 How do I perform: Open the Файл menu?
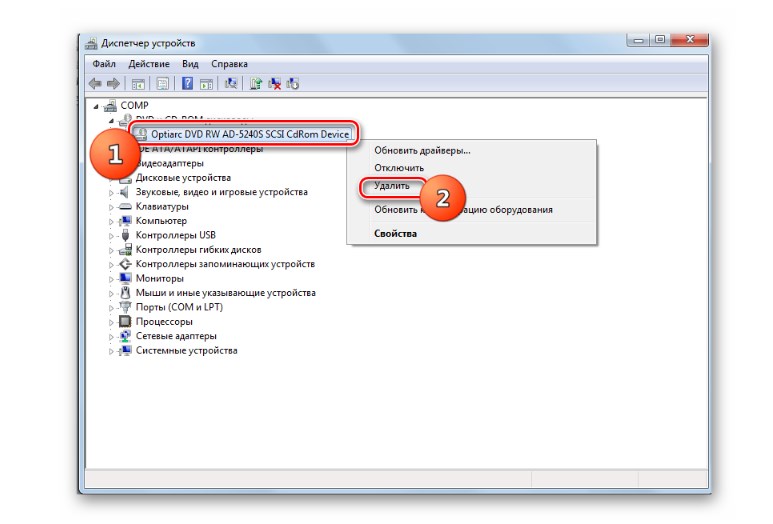104,64
